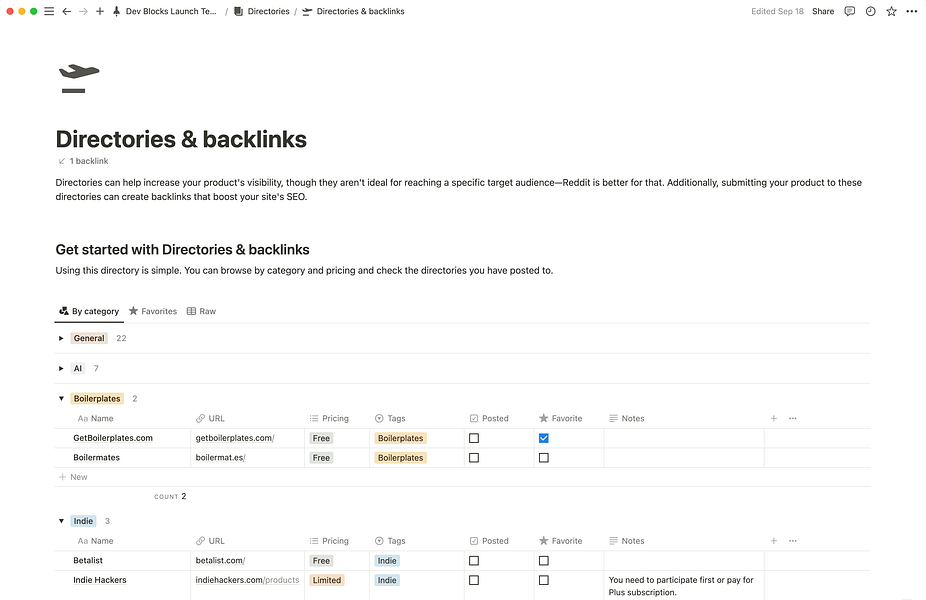This screenshot has height=600, width=926.
Task: Check the Posted checkbox for Boilermates
Action: [473, 457]
